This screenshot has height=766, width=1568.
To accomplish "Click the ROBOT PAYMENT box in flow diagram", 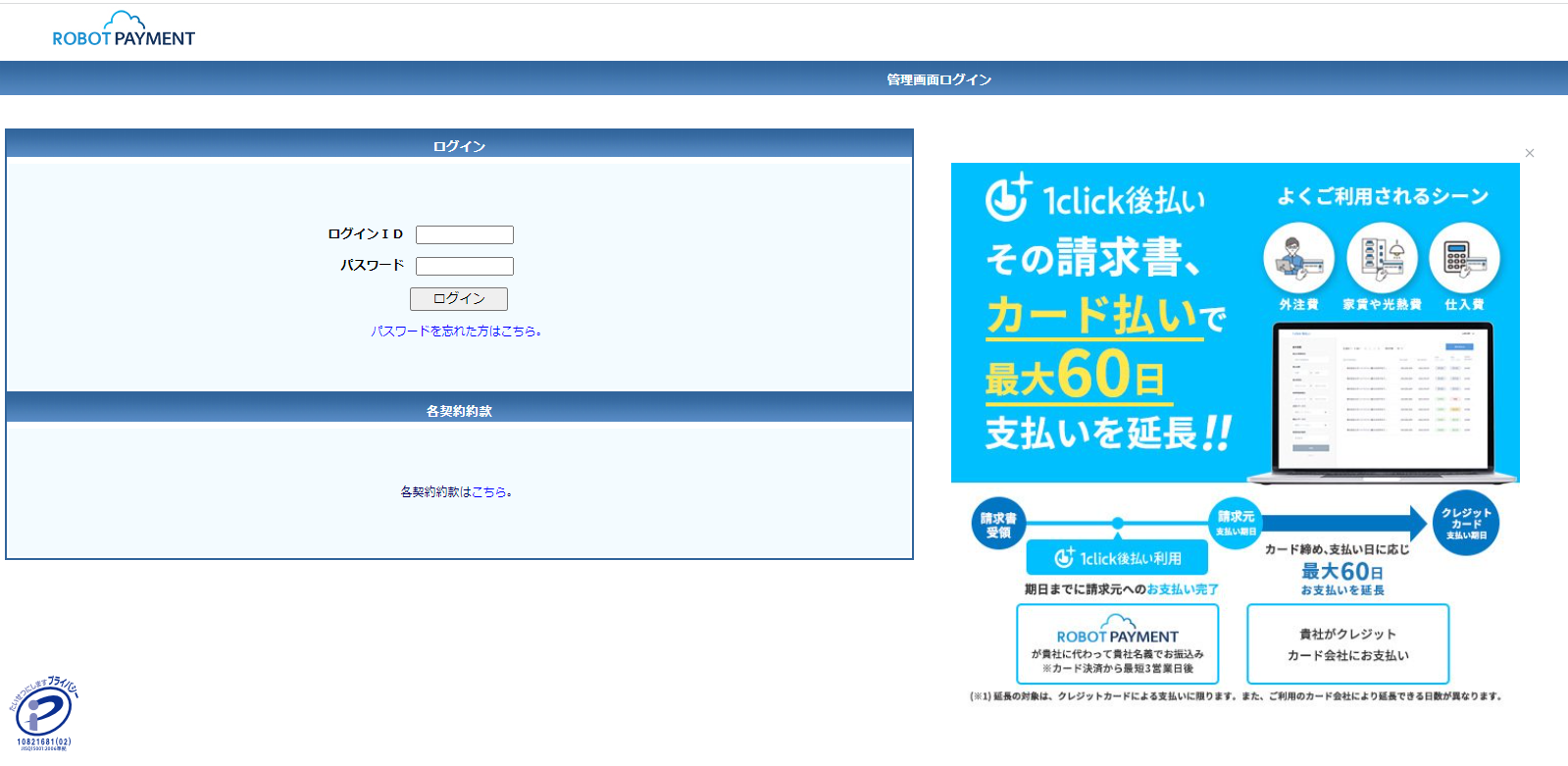I will click(x=1118, y=643).
